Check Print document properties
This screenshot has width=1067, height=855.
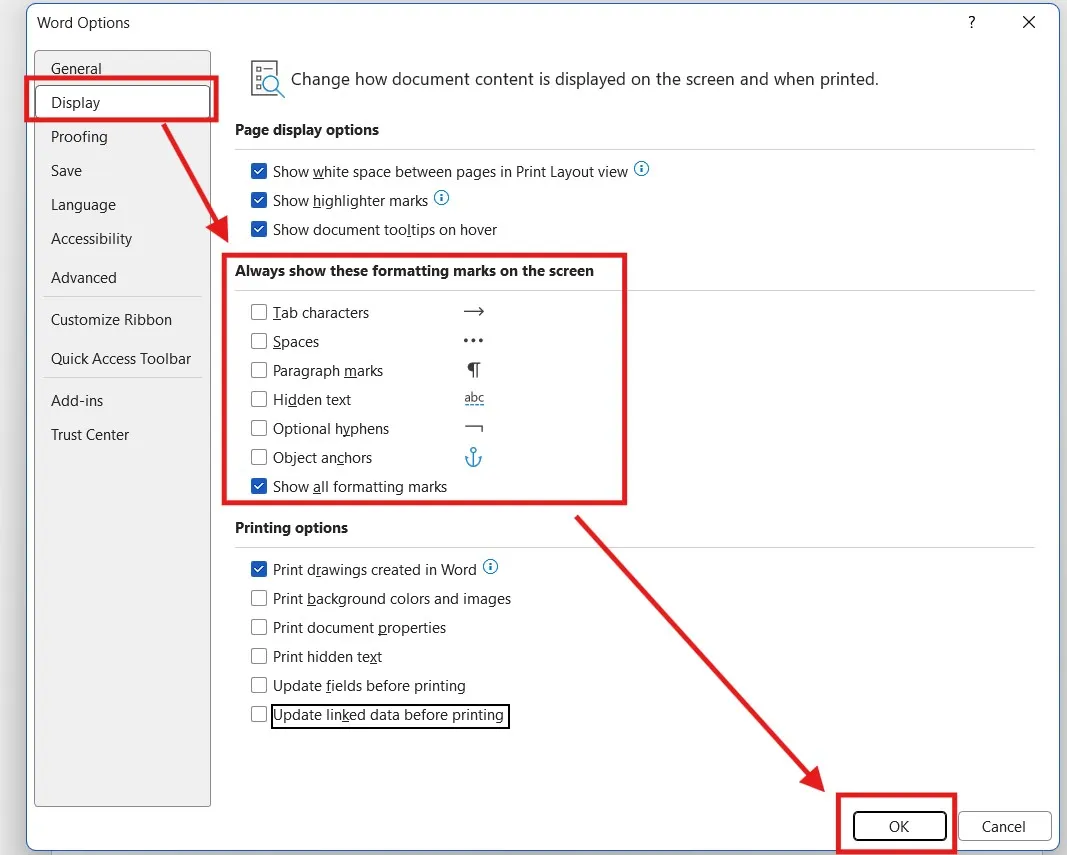pos(259,627)
